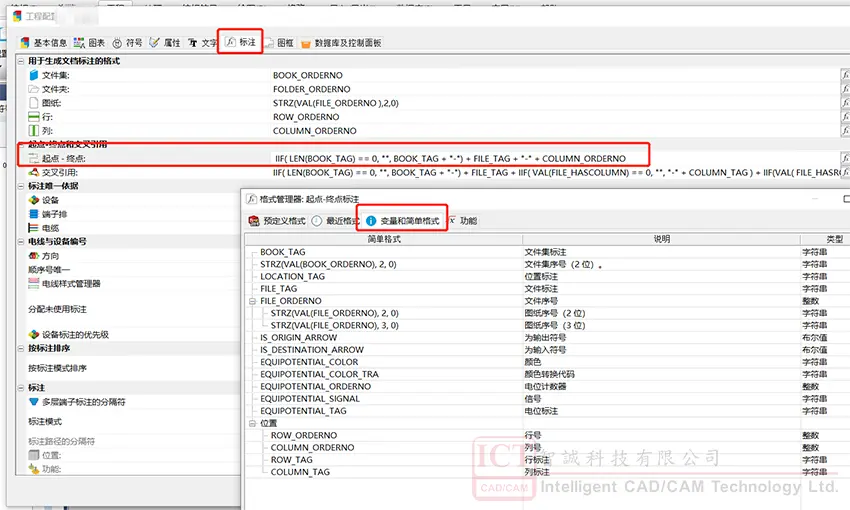Click the 简单格式 column header
This screenshot has width=850, height=510.
click(x=384, y=239)
